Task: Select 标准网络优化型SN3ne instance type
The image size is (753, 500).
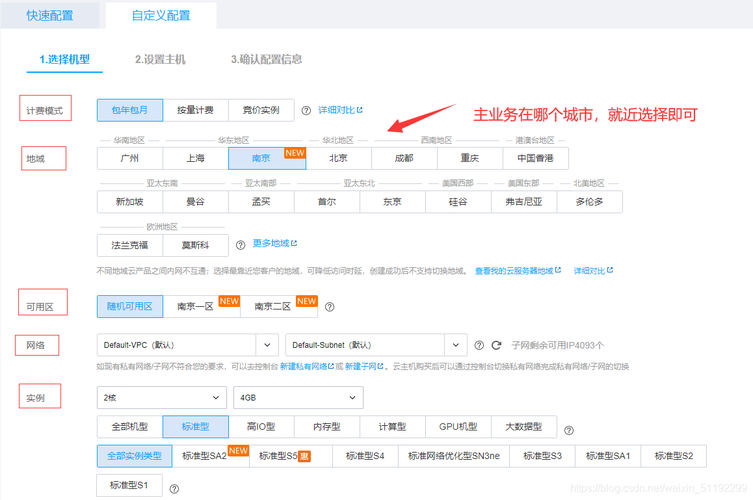Action: (x=454, y=456)
